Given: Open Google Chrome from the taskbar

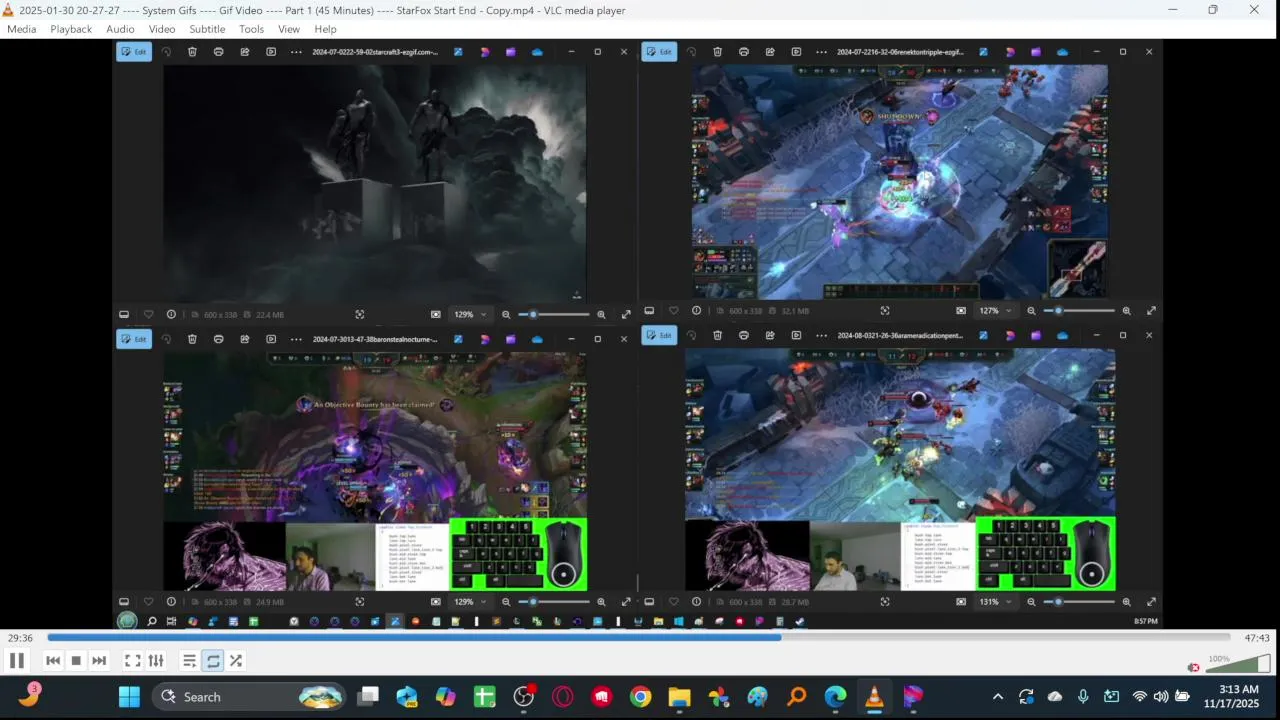Looking at the screenshot, I should (x=641, y=697).
